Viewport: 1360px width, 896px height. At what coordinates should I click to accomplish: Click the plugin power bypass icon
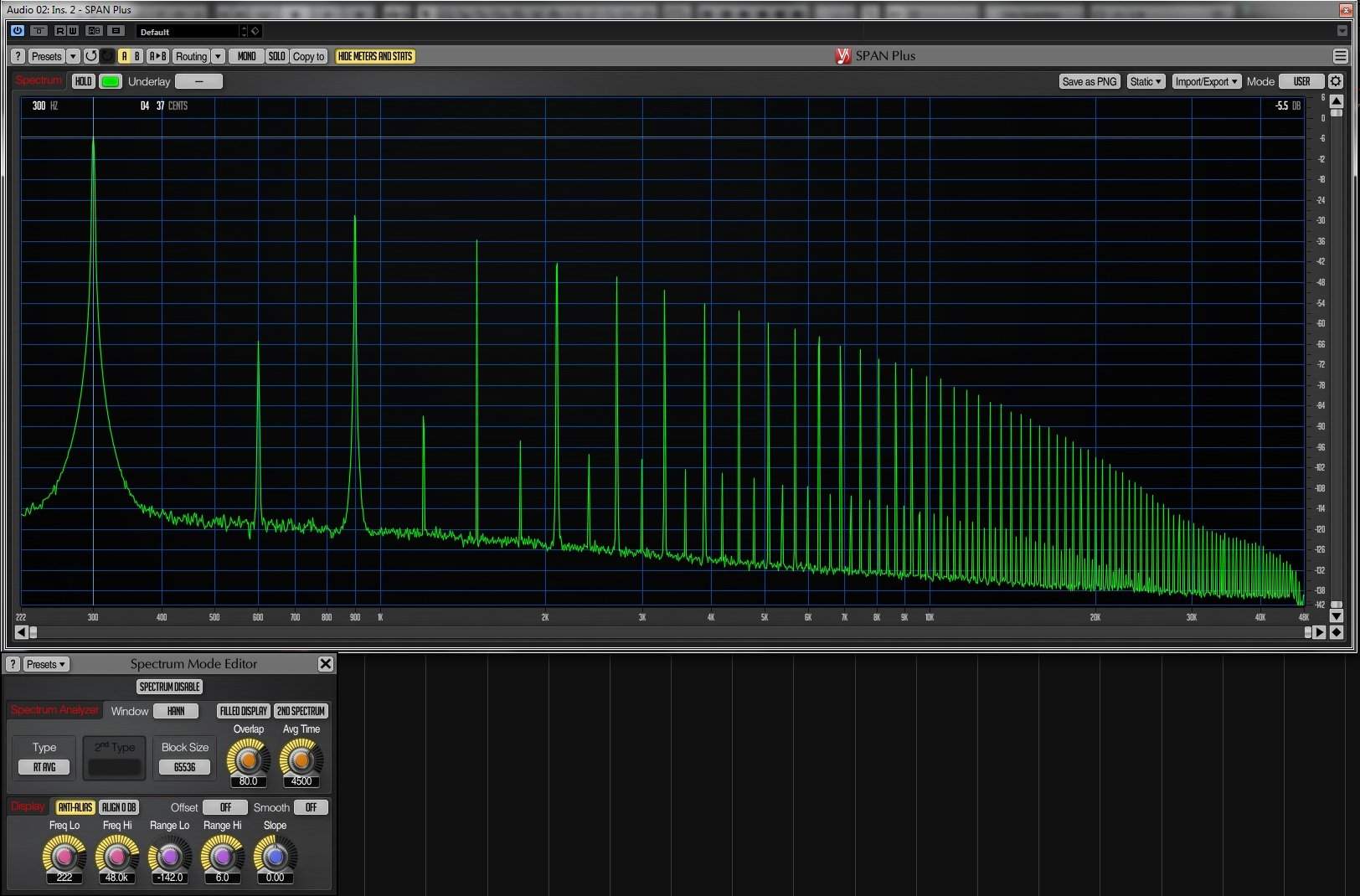click(x=17, y=31)
